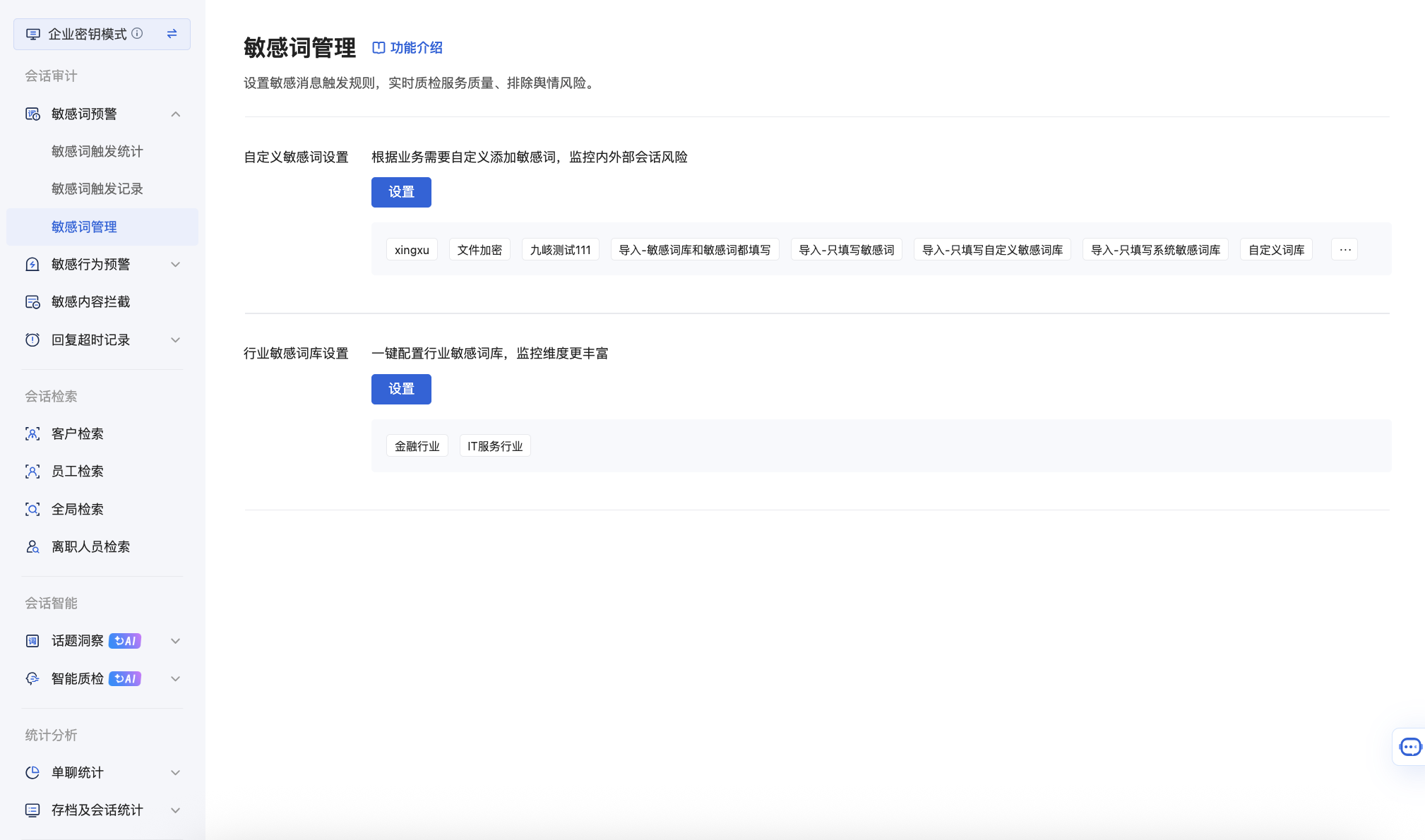Viewport: 1425px width, 840px height.
Task: Click the 金融行业 industry tag
Action: 417,445
